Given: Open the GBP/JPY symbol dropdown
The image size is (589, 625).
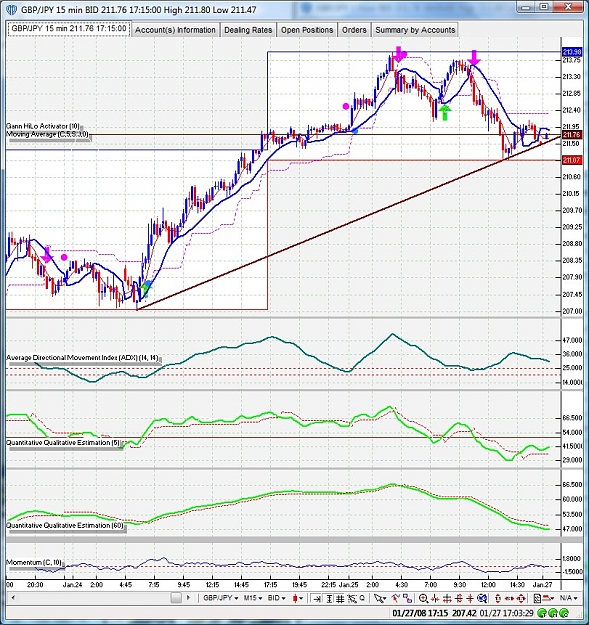Looking at the screenshot, I should point(220,598).
